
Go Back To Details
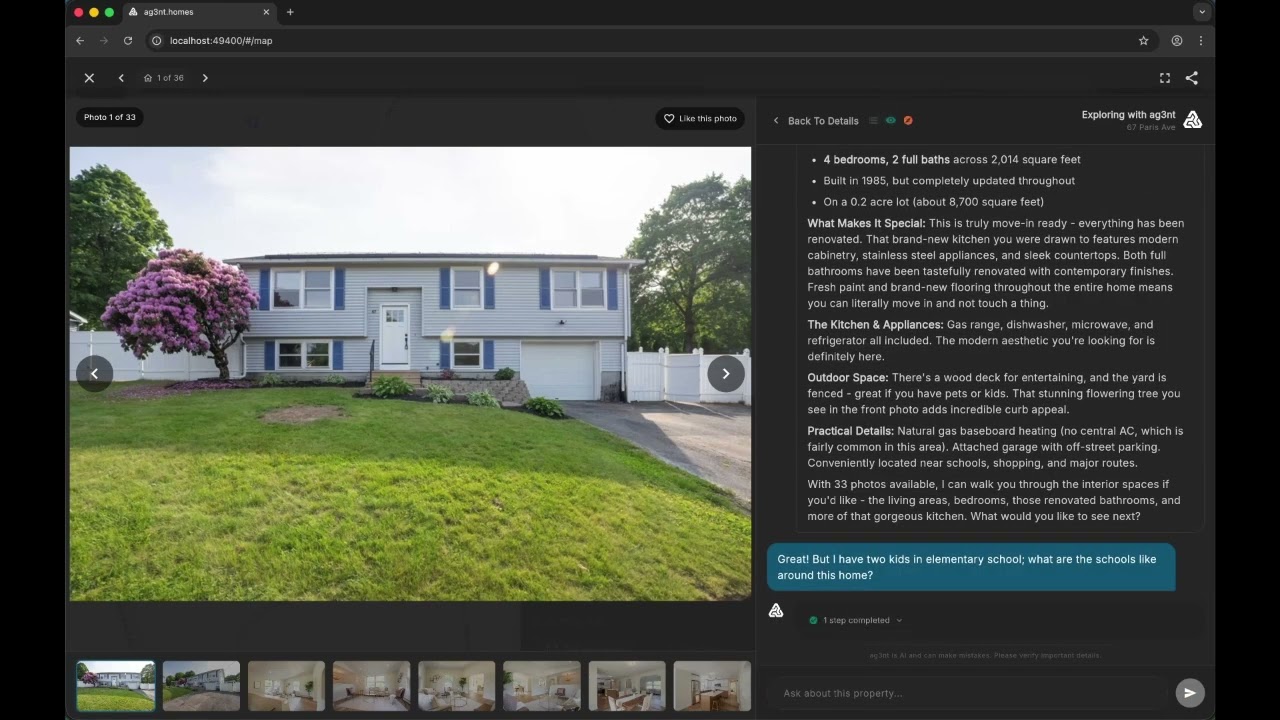(x=815, y=121)
